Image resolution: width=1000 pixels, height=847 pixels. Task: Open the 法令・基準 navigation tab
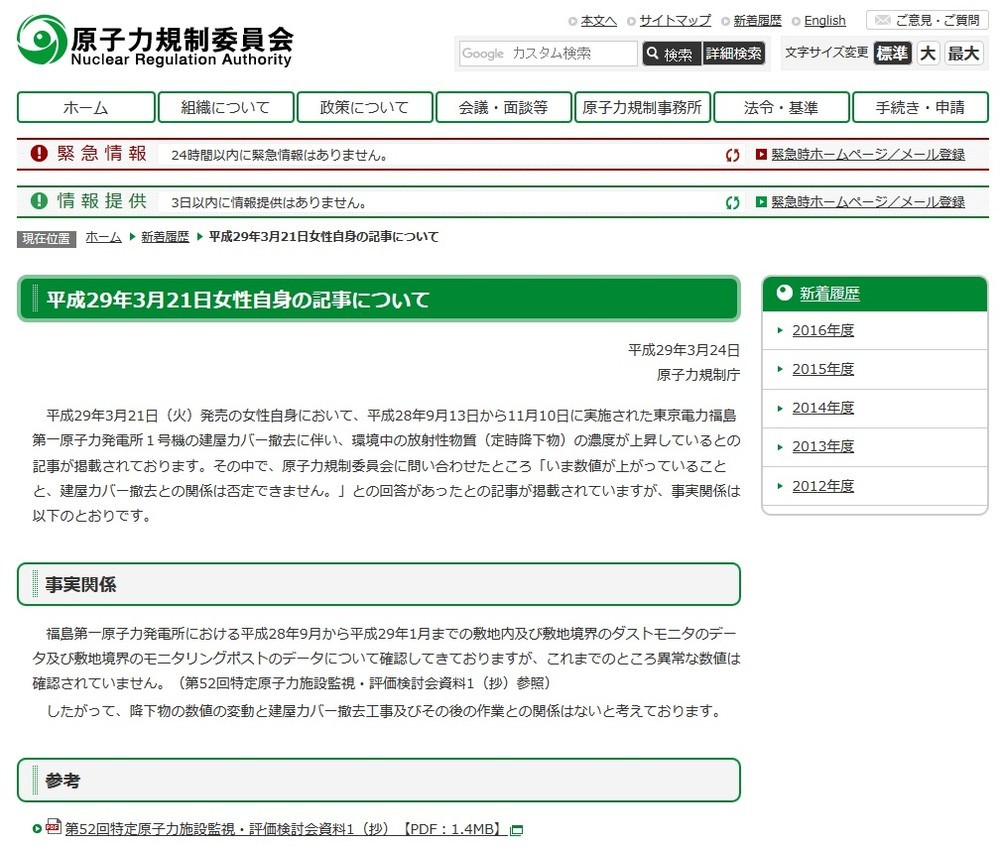coord(782,107)
